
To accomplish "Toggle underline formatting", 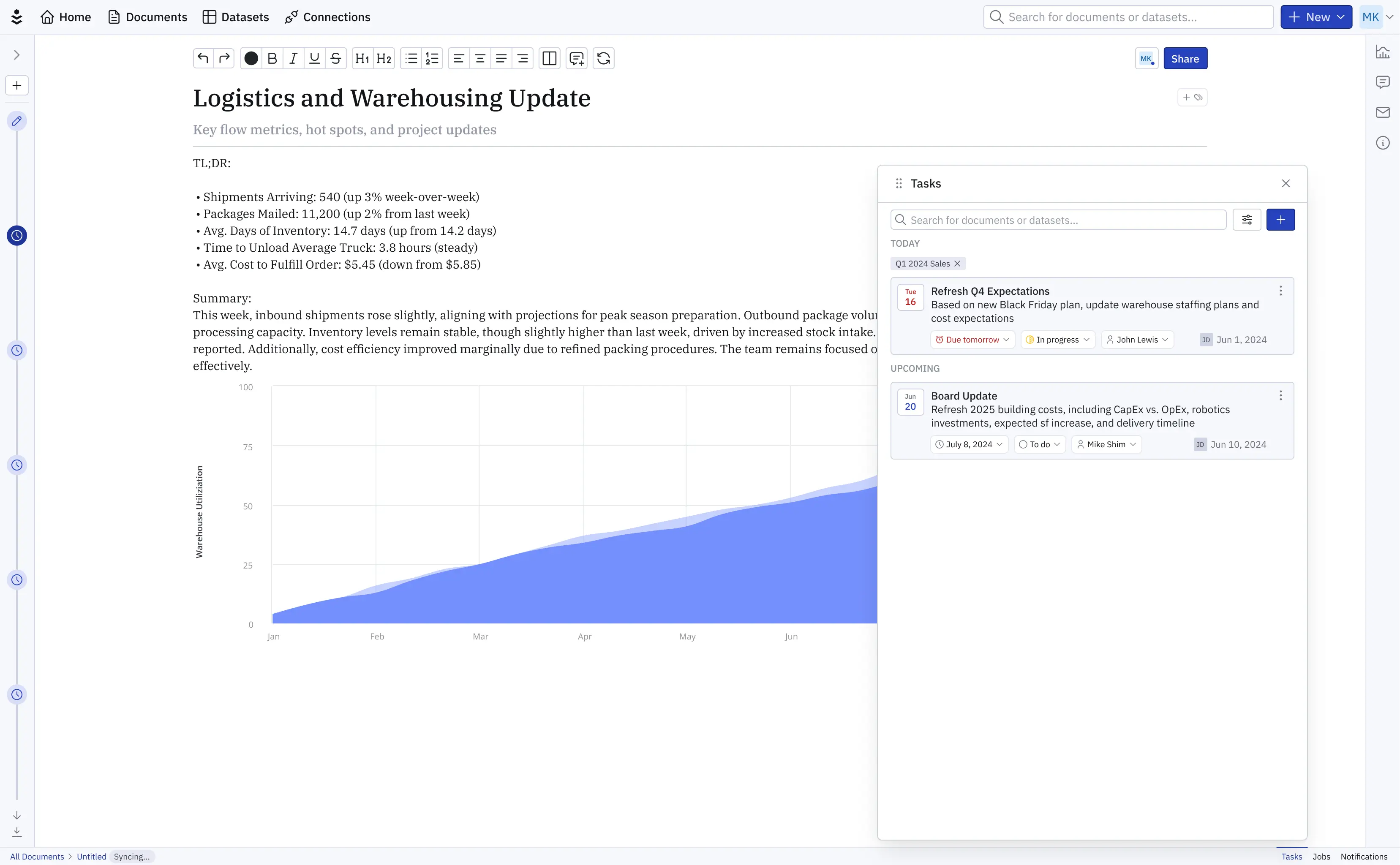I will (x=314, y=58).
